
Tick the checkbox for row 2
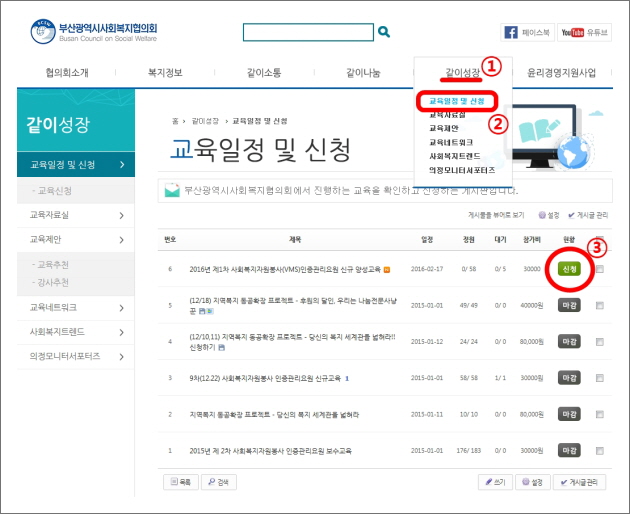click(600, 414)
